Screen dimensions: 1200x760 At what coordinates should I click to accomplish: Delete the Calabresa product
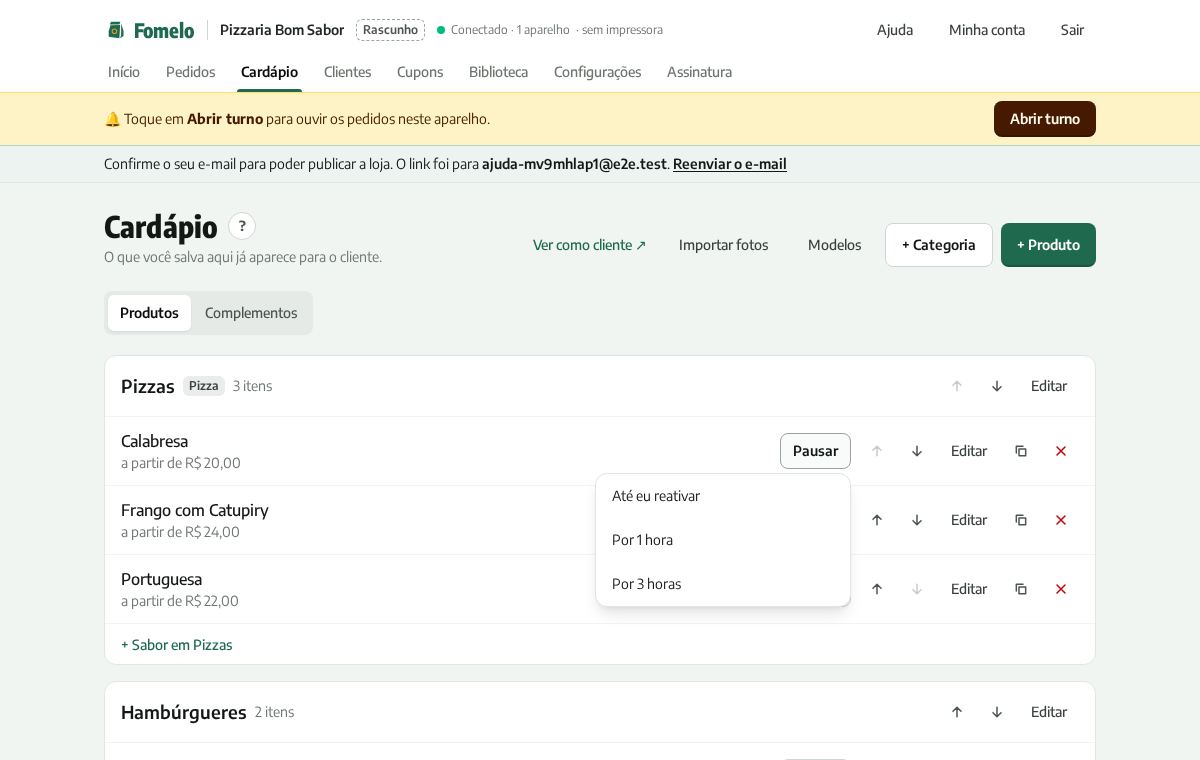pyautogui.click(x=1061, y=451)
